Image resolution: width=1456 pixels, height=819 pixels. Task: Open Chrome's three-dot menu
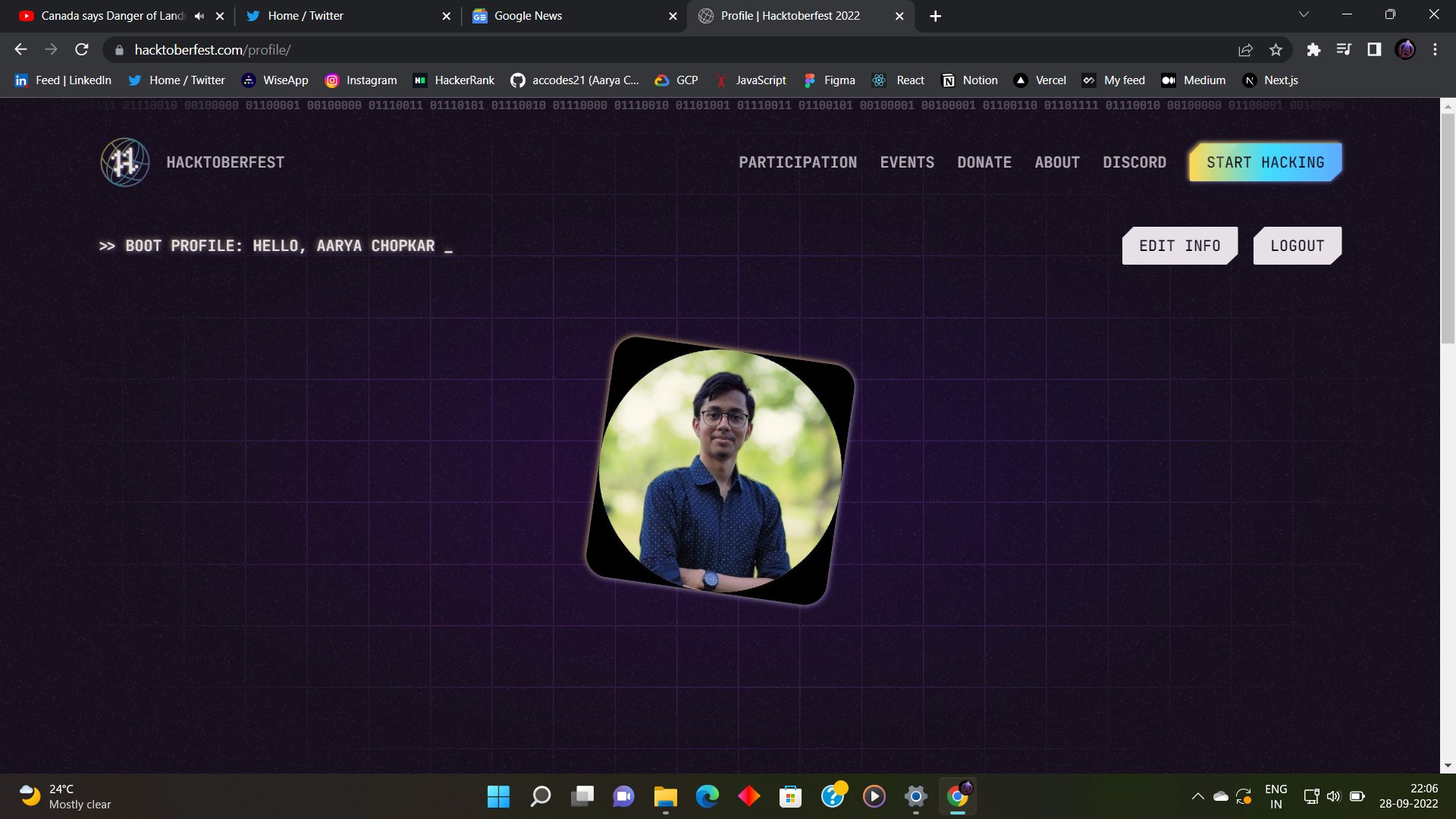pos(1434,49)
